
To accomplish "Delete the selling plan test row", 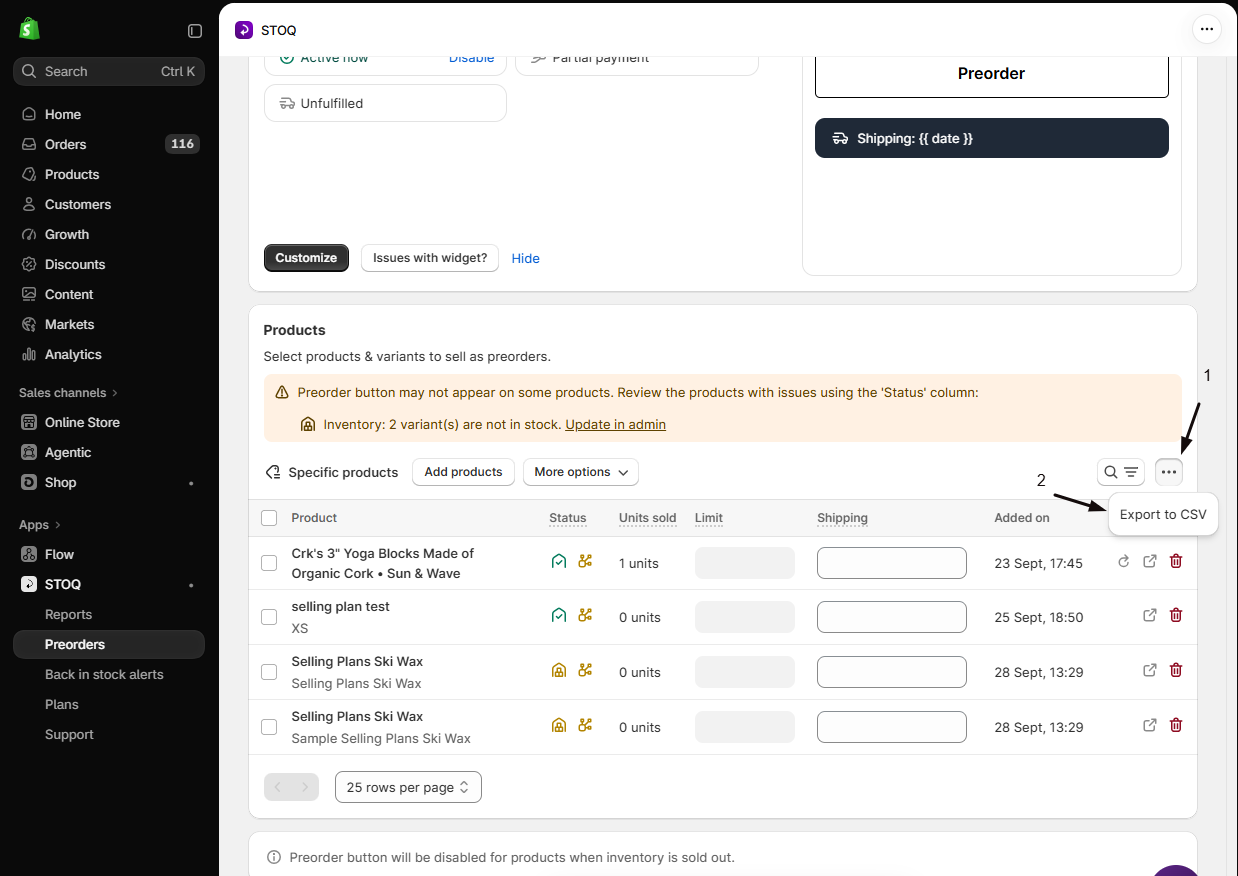I will [x=1176, y=616].
